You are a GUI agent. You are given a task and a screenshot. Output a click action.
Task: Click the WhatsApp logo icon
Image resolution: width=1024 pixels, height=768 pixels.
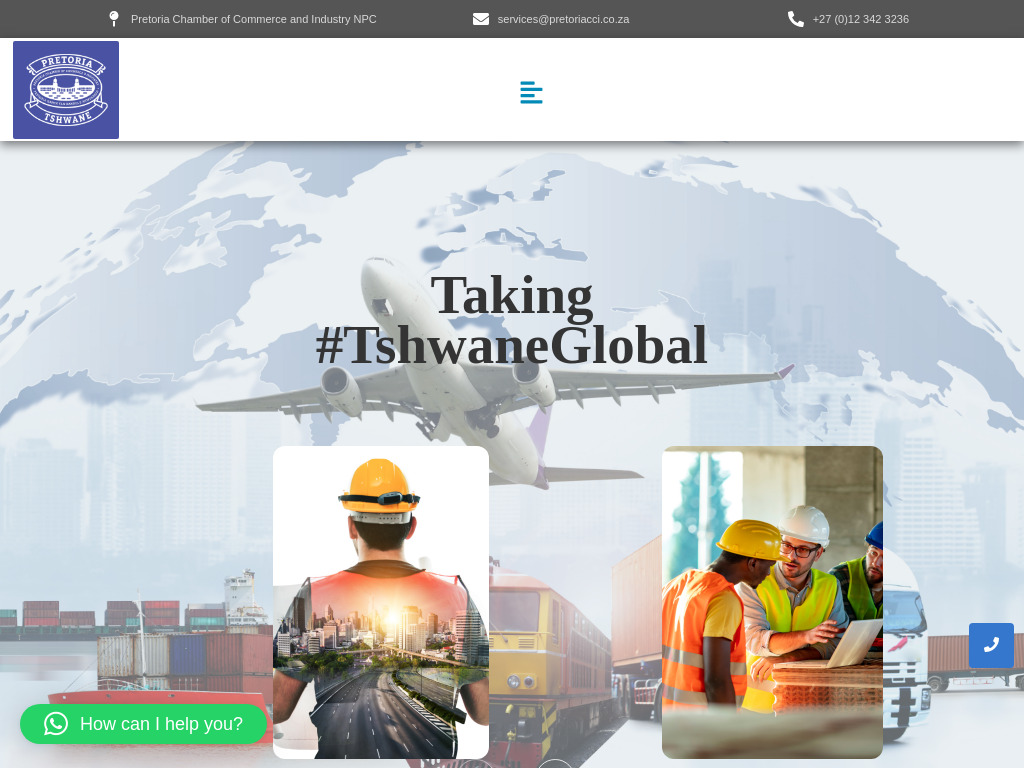point(56,724)
